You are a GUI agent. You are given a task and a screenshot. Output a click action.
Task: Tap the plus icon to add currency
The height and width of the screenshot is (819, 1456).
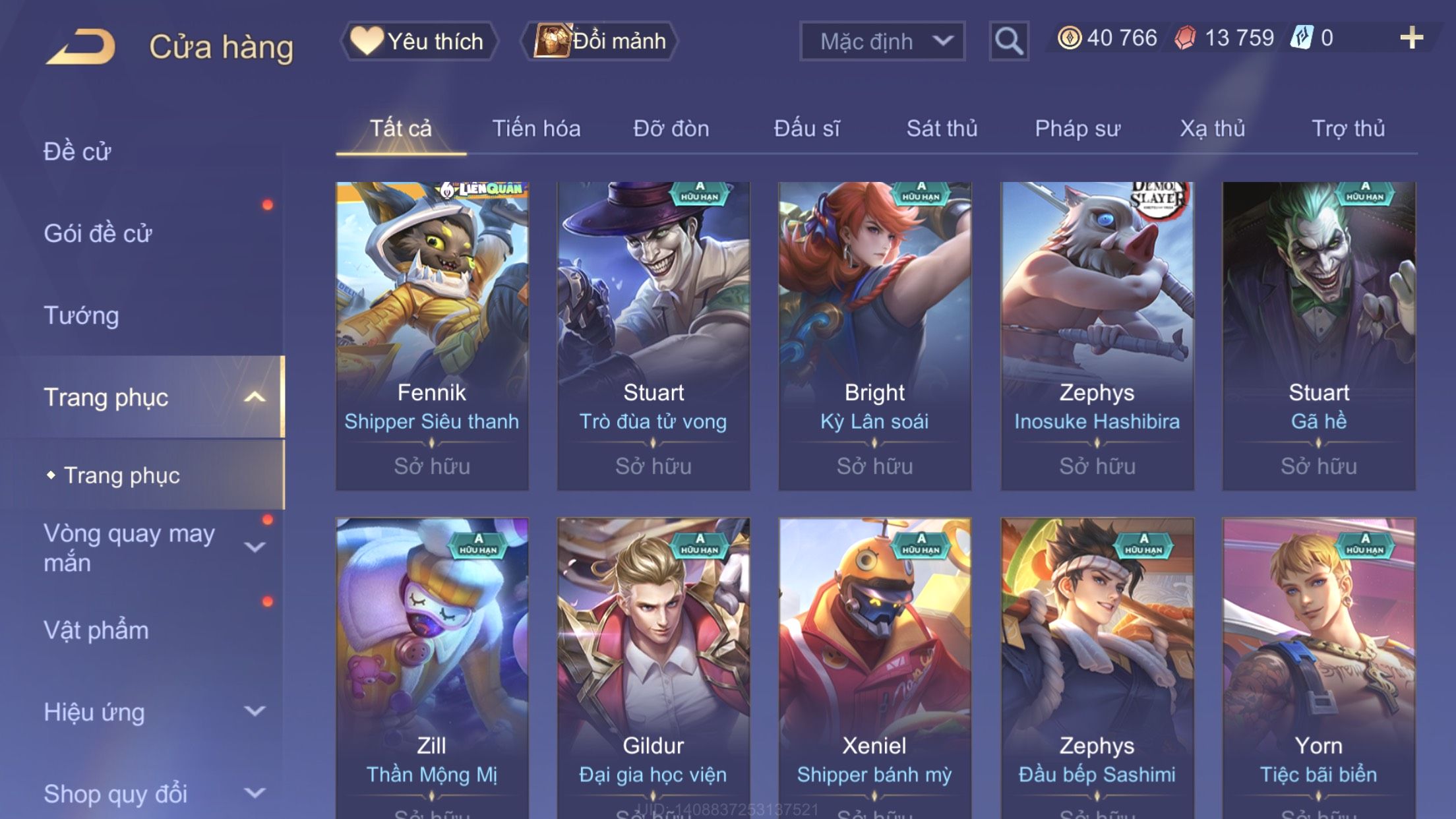coord(1411,38)
